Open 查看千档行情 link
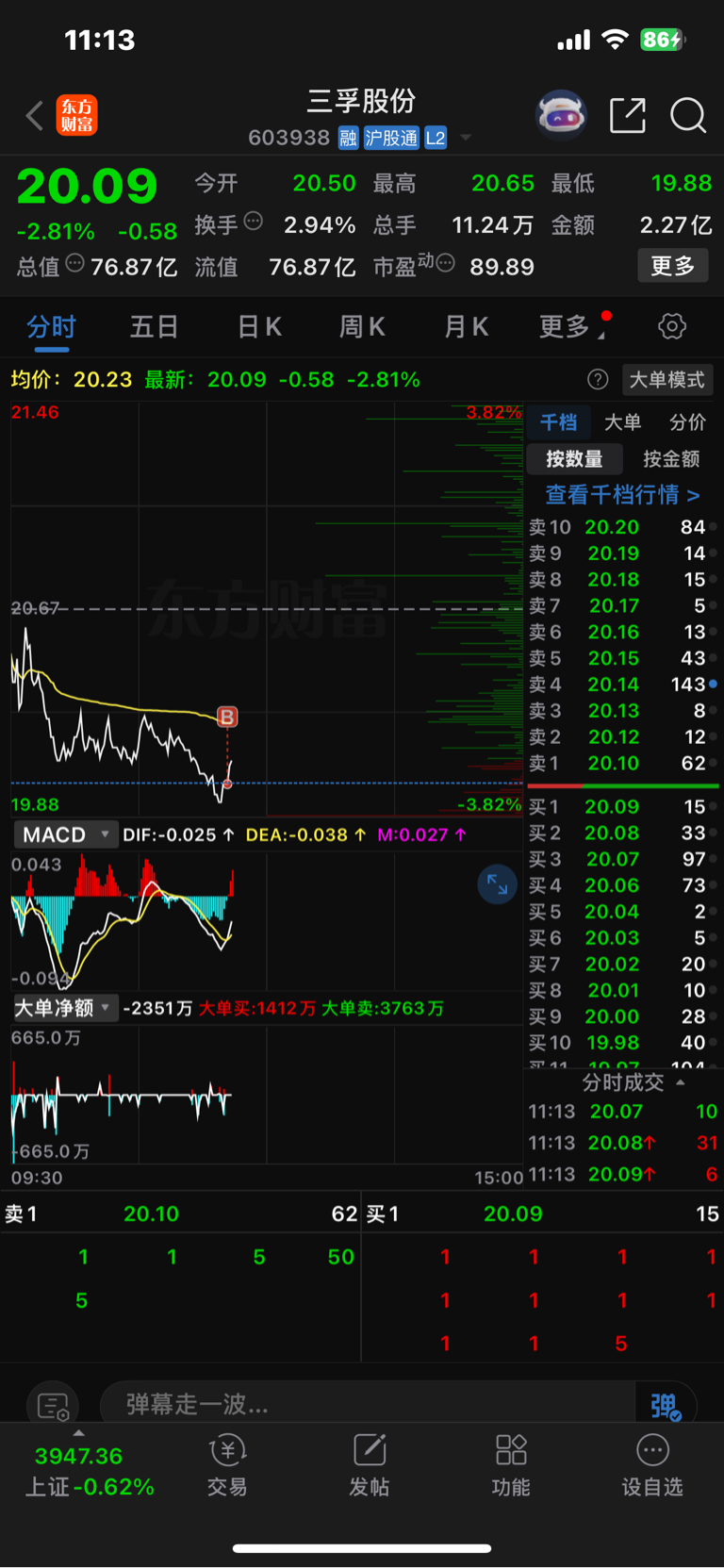The image size is (724, 1568). click(622, 495)
